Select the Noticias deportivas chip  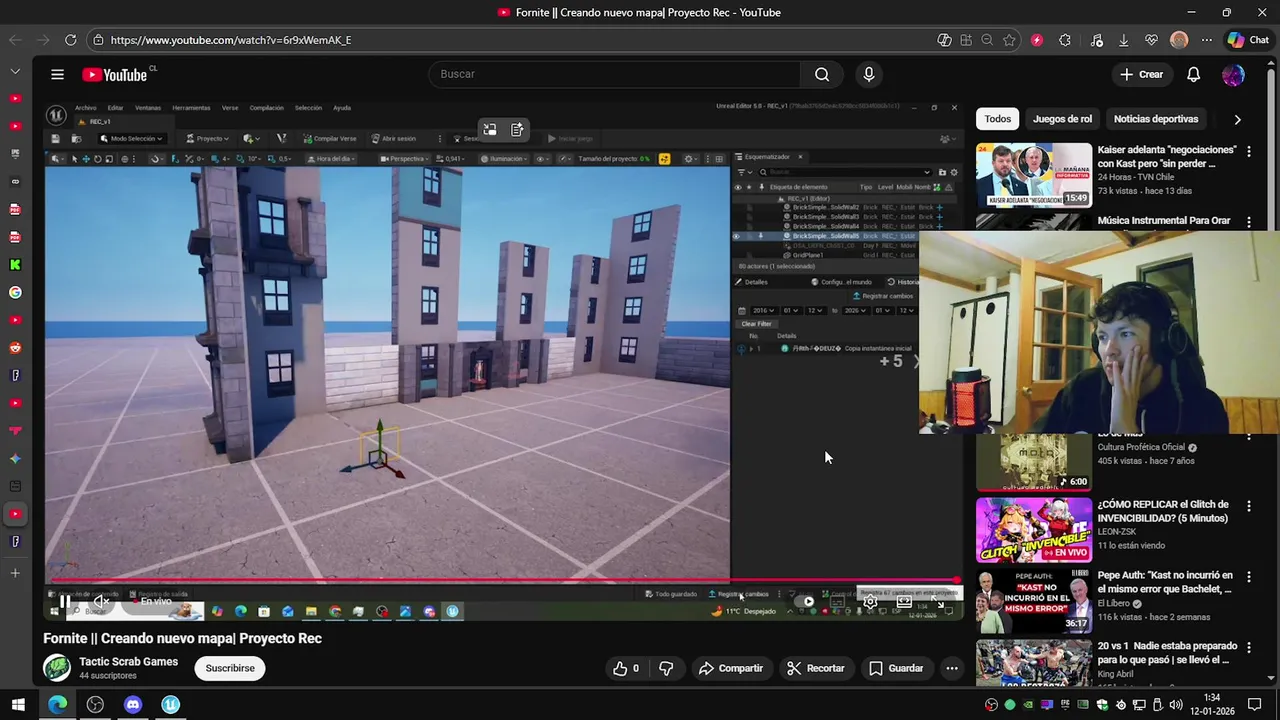(1155, 119)
